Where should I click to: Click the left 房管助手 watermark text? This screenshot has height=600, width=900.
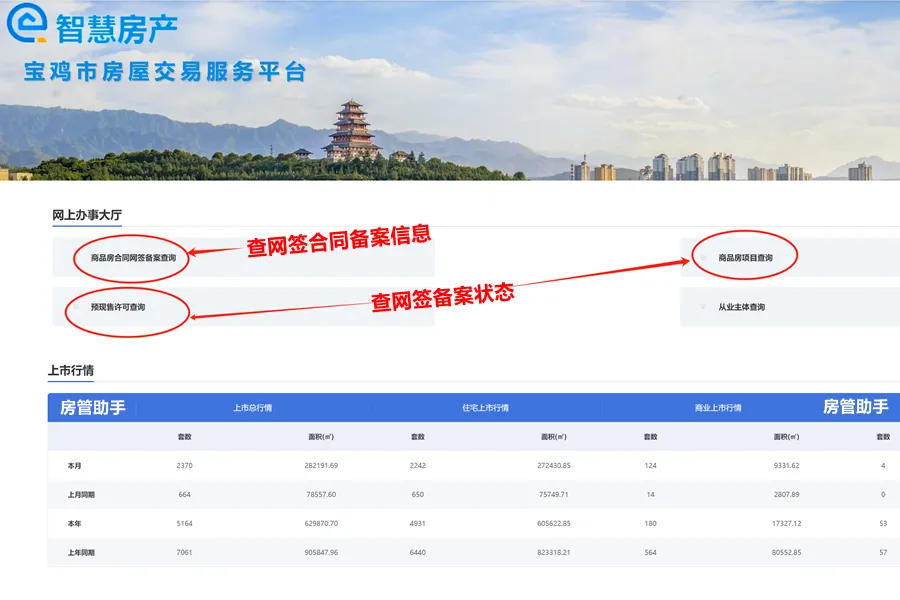(x=93, y=407)
